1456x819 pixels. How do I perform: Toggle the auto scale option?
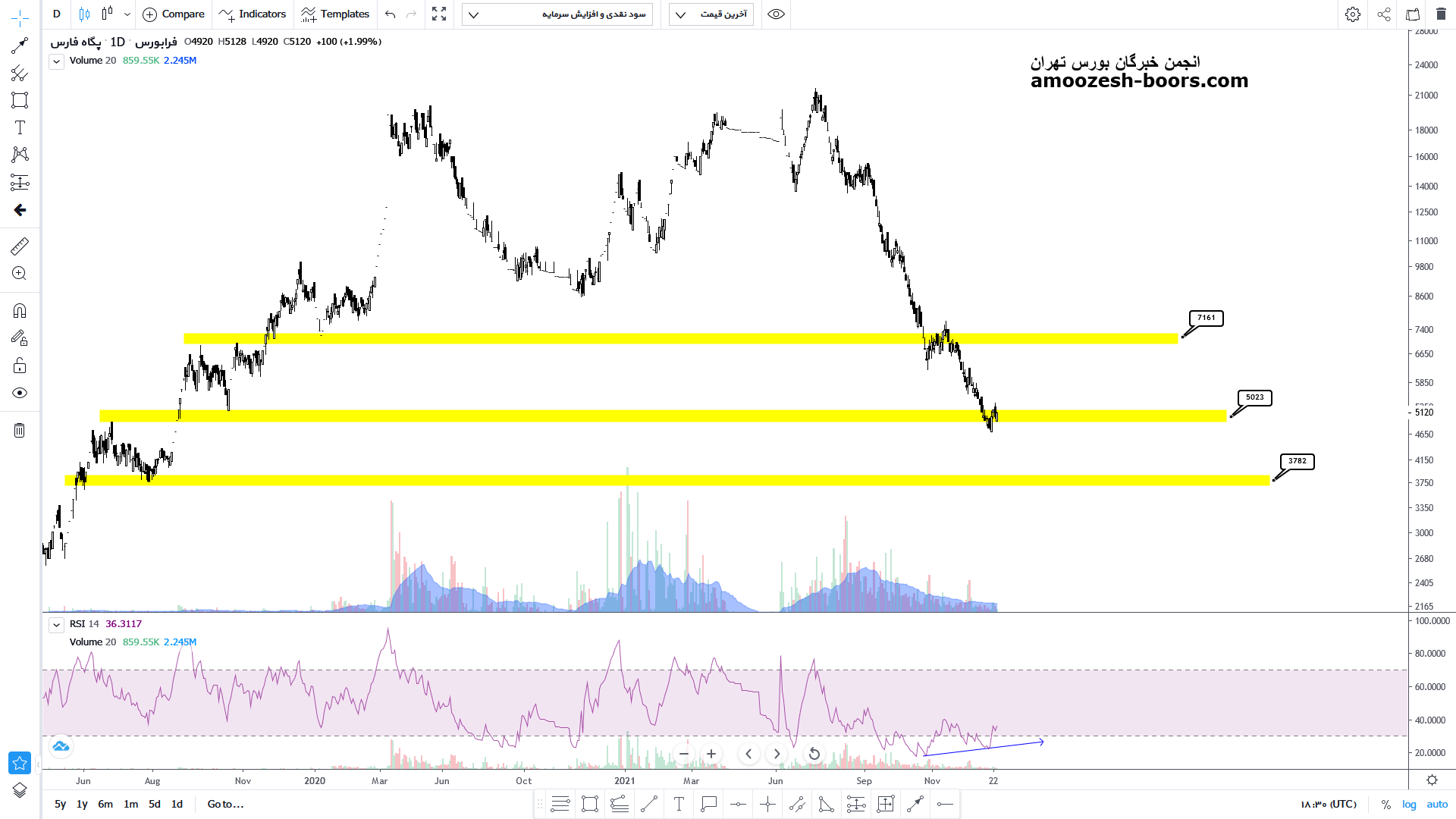pyautogui.click(x=1437, y=805)
